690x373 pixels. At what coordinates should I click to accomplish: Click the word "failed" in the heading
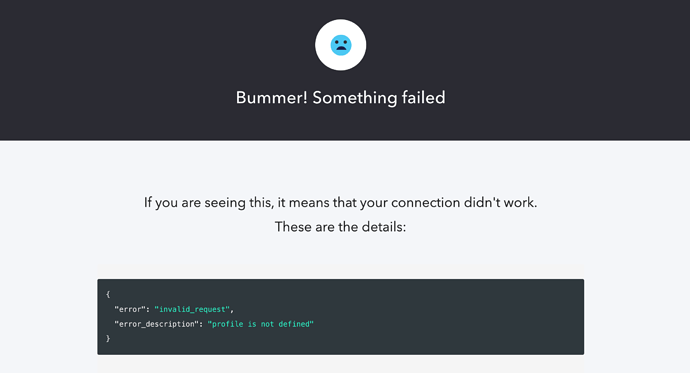423,98
